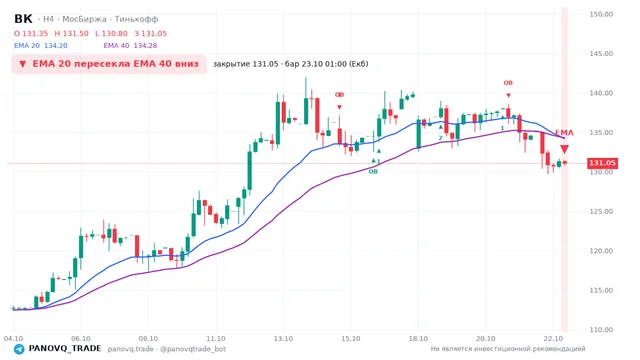Click the 08.10 date on the time axis

pyautogui.click(x=148, y=339)
